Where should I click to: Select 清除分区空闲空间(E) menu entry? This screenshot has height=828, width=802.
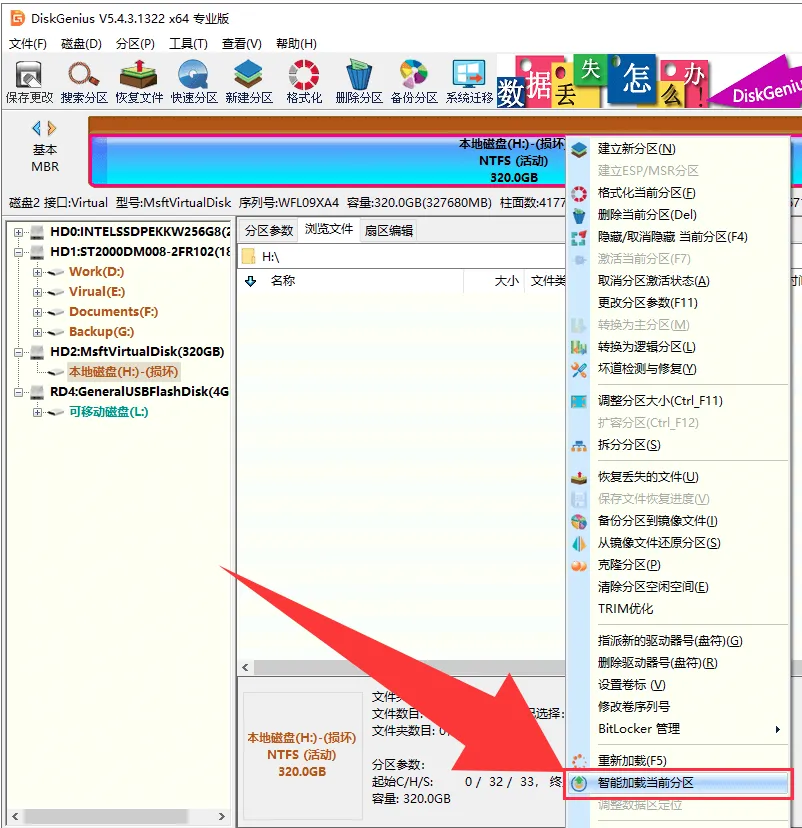click(678, 587)
